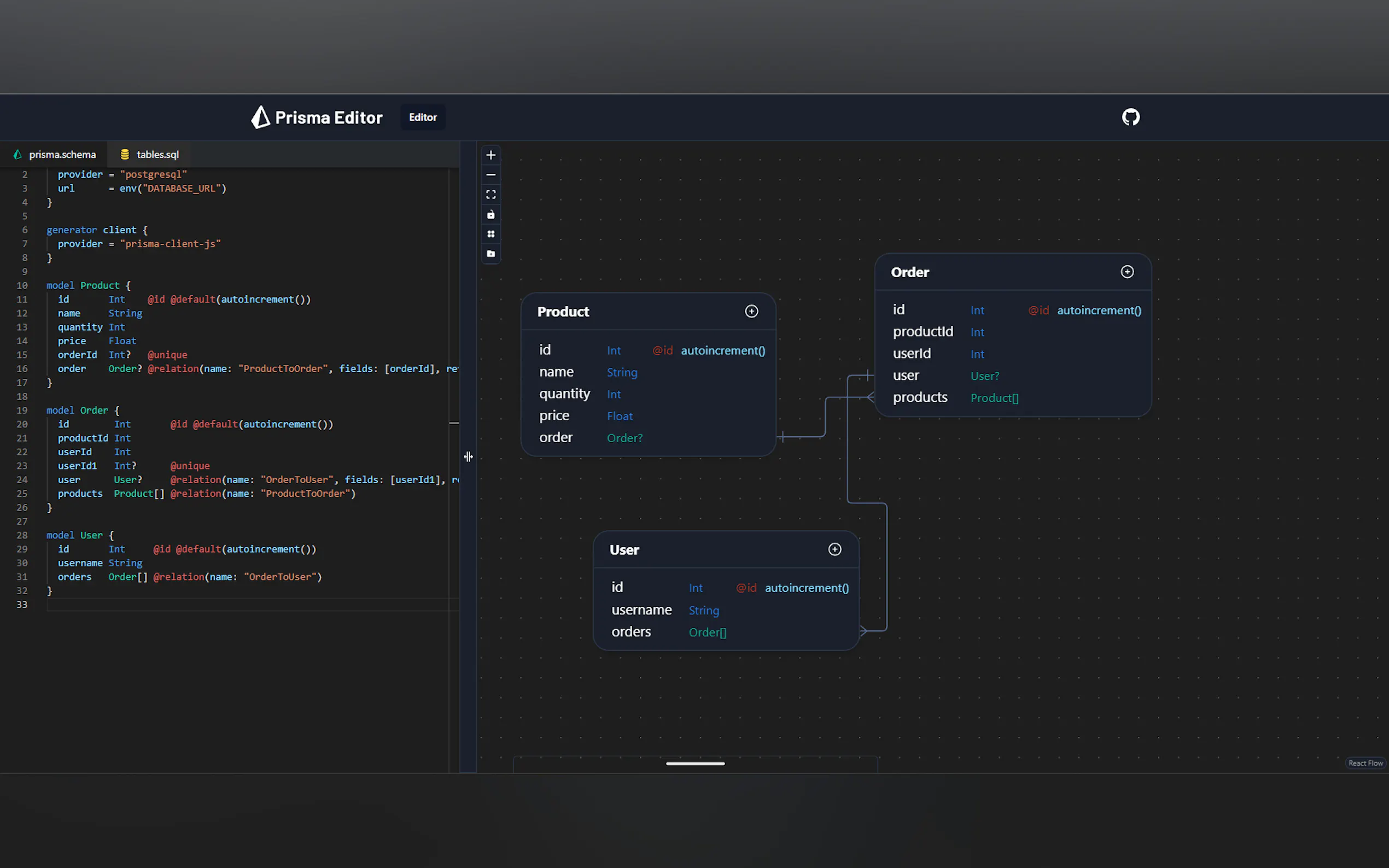Toggle the diagram interactivity lock
Image resolution: width=1389 pixels, height=868 pixels.
click(x=491, y=214)
